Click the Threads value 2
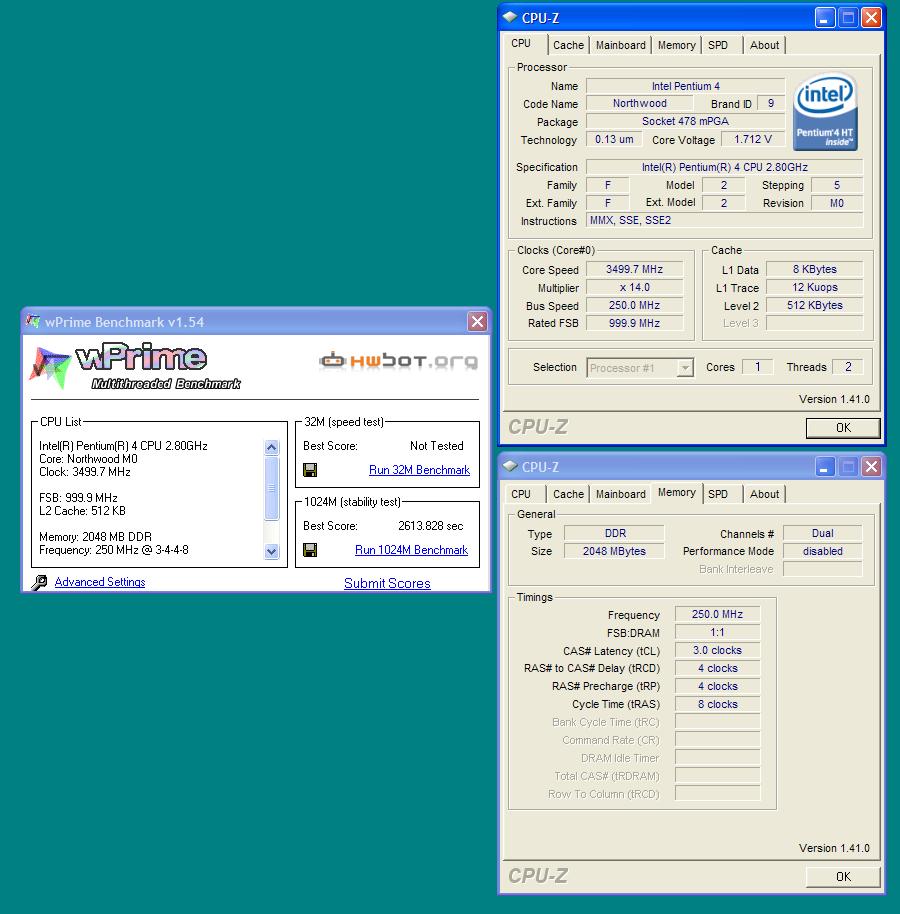This screenshot has width=900, height=914. [x=848, y=367]
